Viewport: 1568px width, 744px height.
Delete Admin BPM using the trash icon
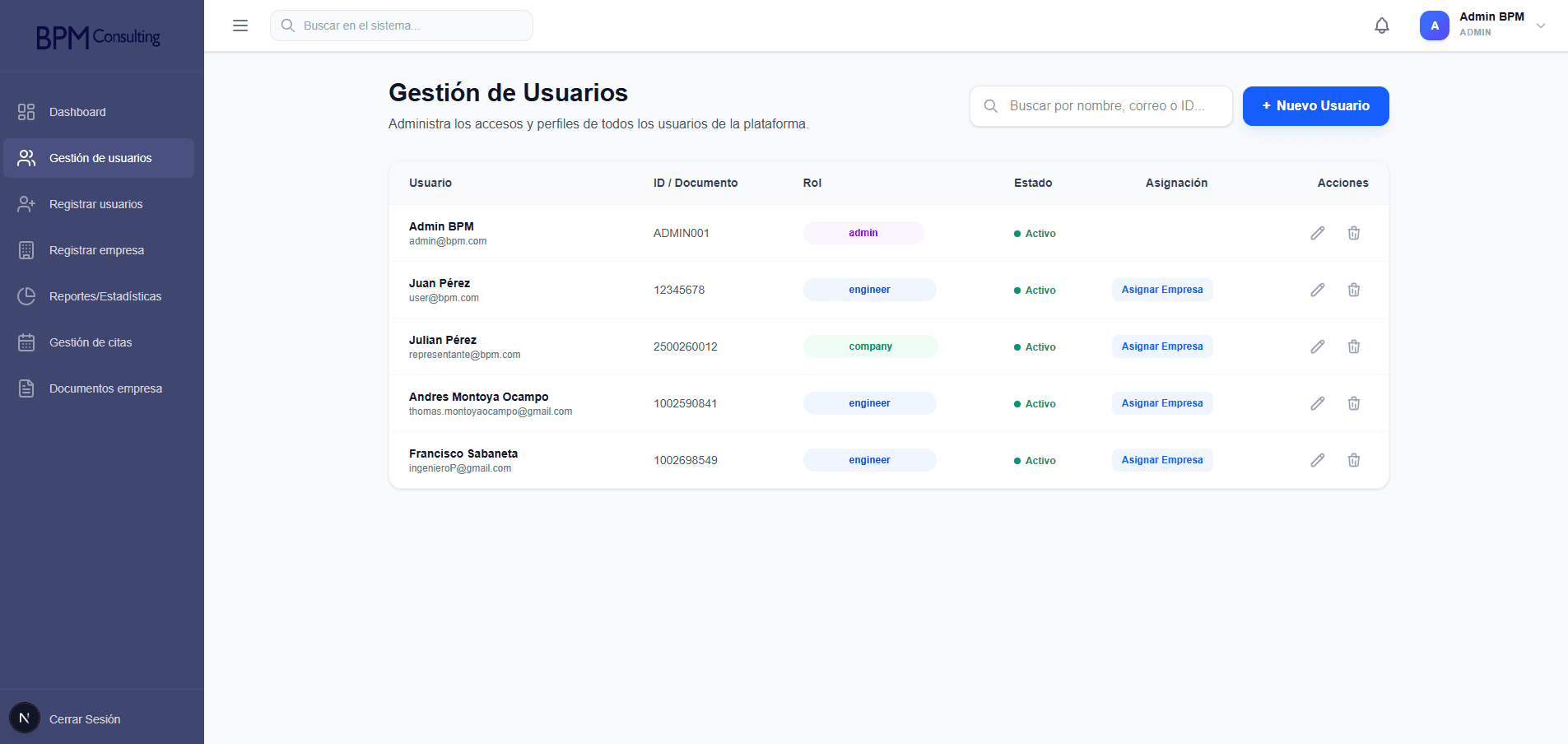(1354, 233)
